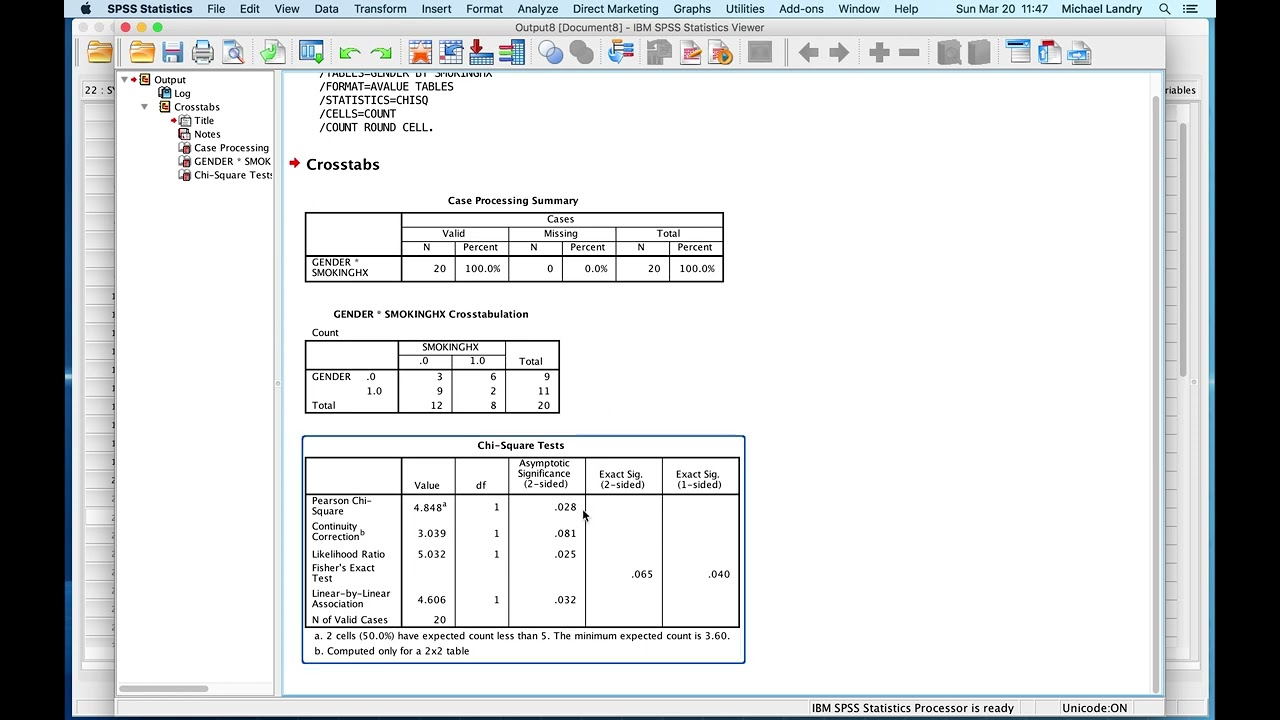Open the Utilities menu
1280x720 pixels.
pos(745,9)
